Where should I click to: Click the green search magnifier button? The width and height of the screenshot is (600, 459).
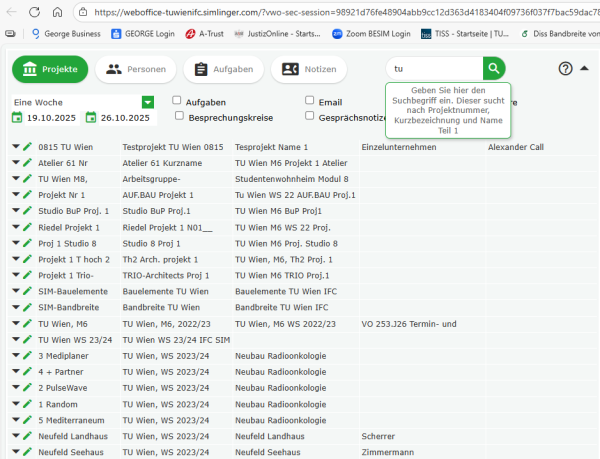494,68
